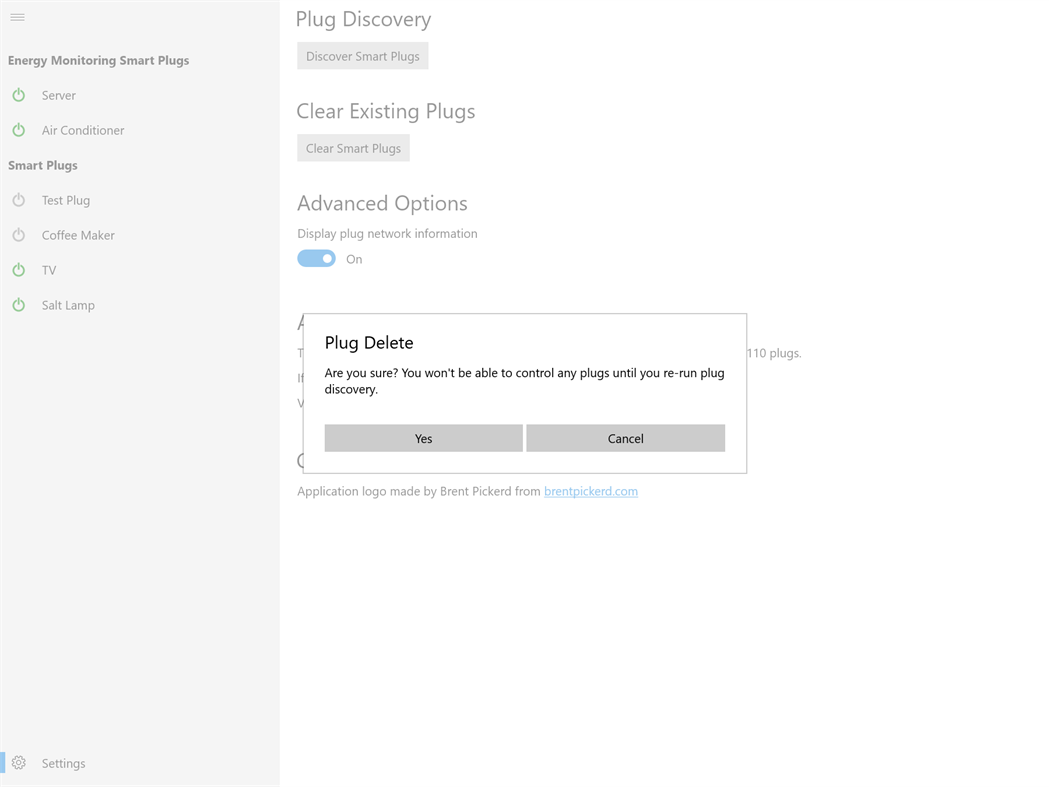Cancel the Plug Delete dialog
The height and width of the screenshot is (787, 1049).
click(625, 438)
